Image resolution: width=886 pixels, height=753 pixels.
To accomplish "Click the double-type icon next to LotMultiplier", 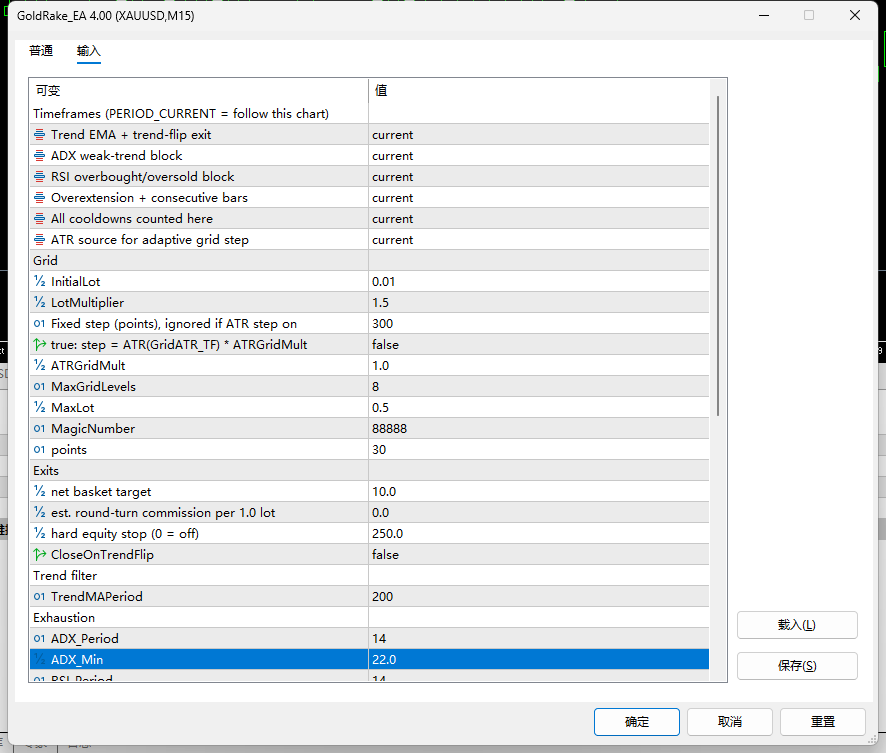I will point(40,302).
